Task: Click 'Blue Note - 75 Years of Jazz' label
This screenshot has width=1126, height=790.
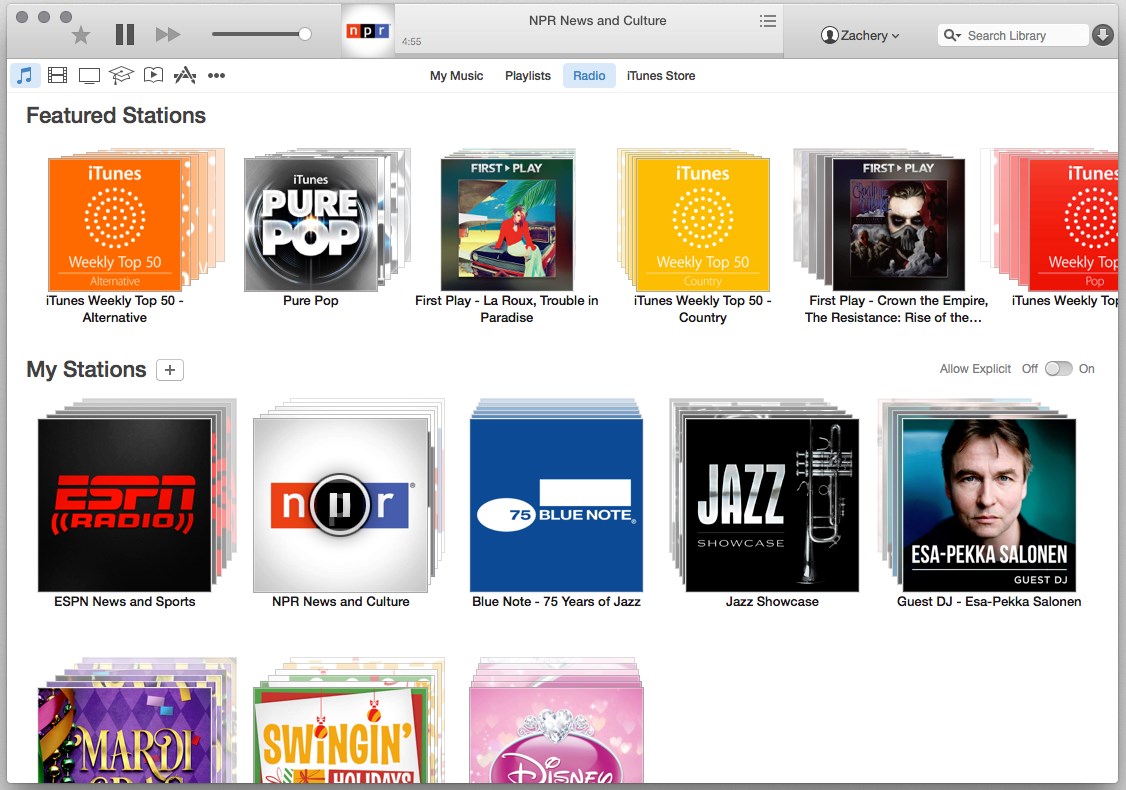Action: pyautogui.click(x=557, y=602)
